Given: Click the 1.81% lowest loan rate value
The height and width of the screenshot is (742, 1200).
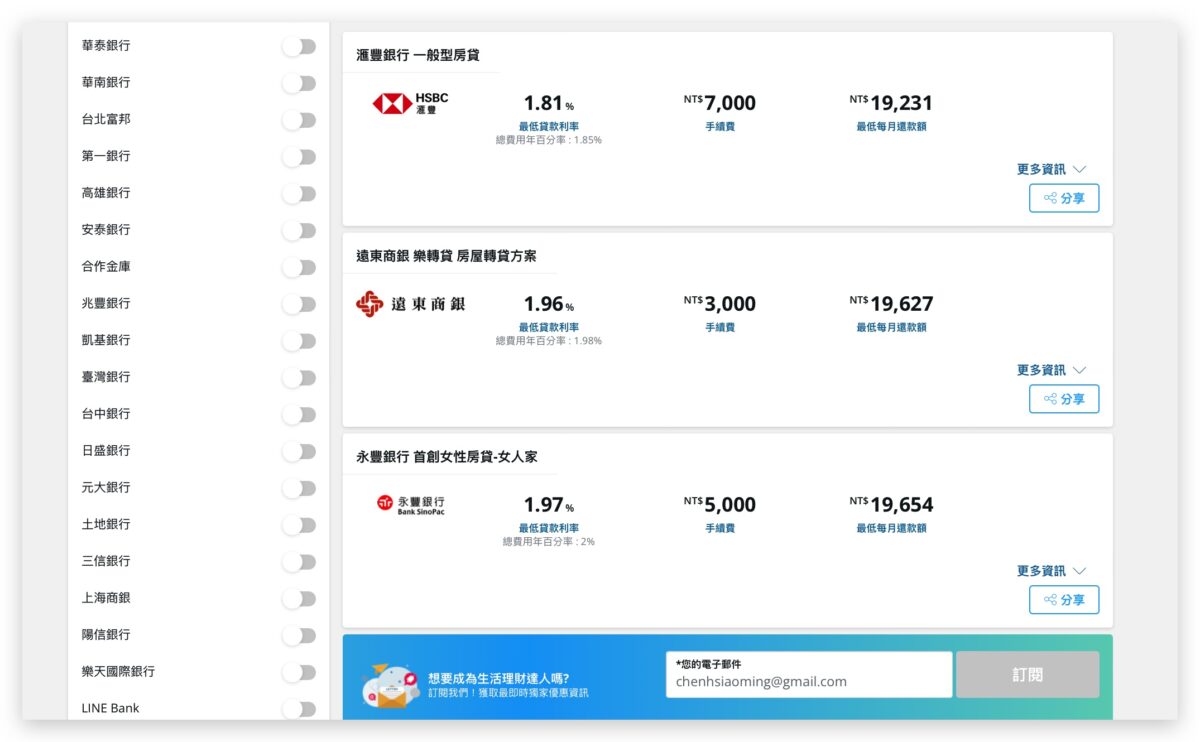Looking at the screenshot, I should tap(549, 103).
